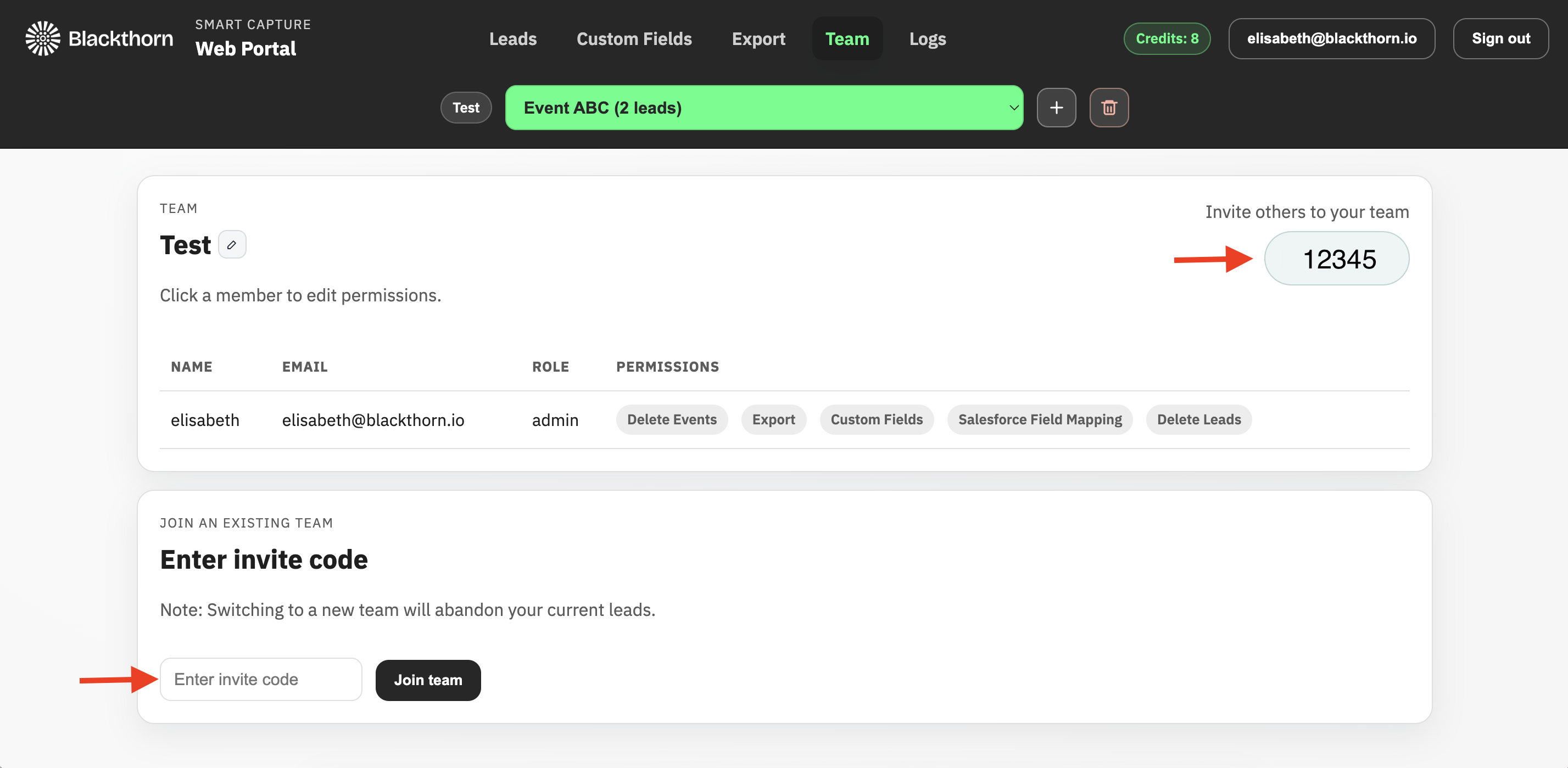1568x768 pixels.
Task: Switch to the Leads tab
Action: 512,38
